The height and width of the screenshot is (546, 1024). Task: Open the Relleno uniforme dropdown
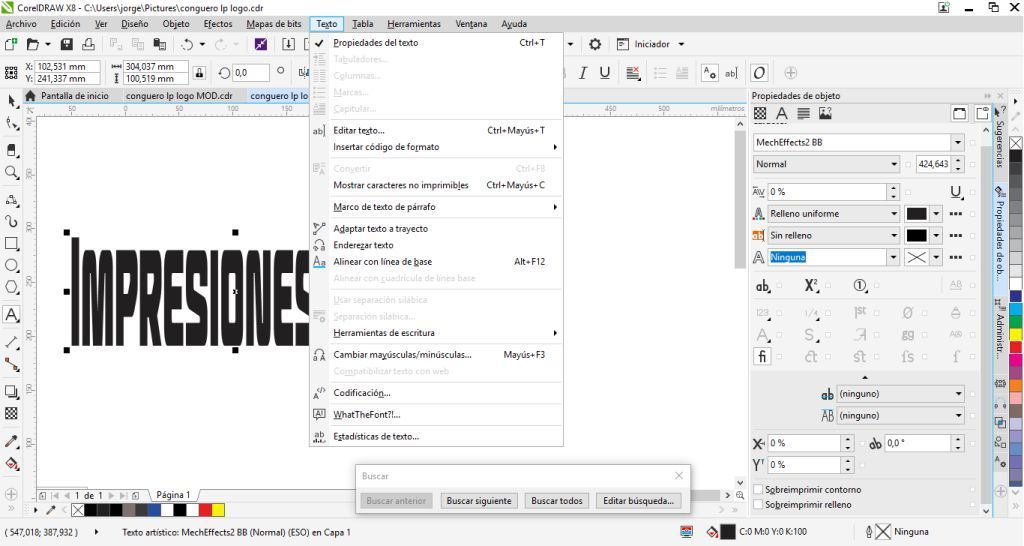(894, 214)
